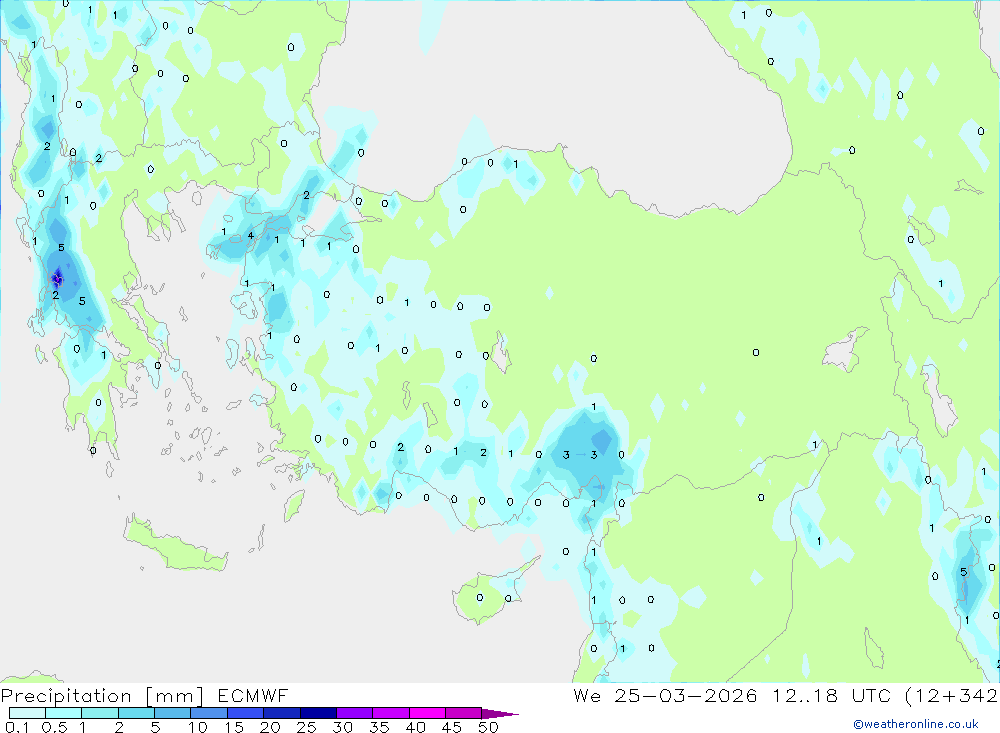Click the '4' precipitation value on the map
This screenshot has width=1000, height=733.
[251, 235]
